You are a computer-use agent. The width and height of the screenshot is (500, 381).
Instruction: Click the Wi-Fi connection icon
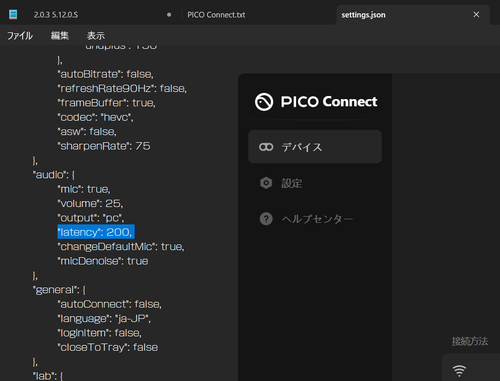click(459, 370)
